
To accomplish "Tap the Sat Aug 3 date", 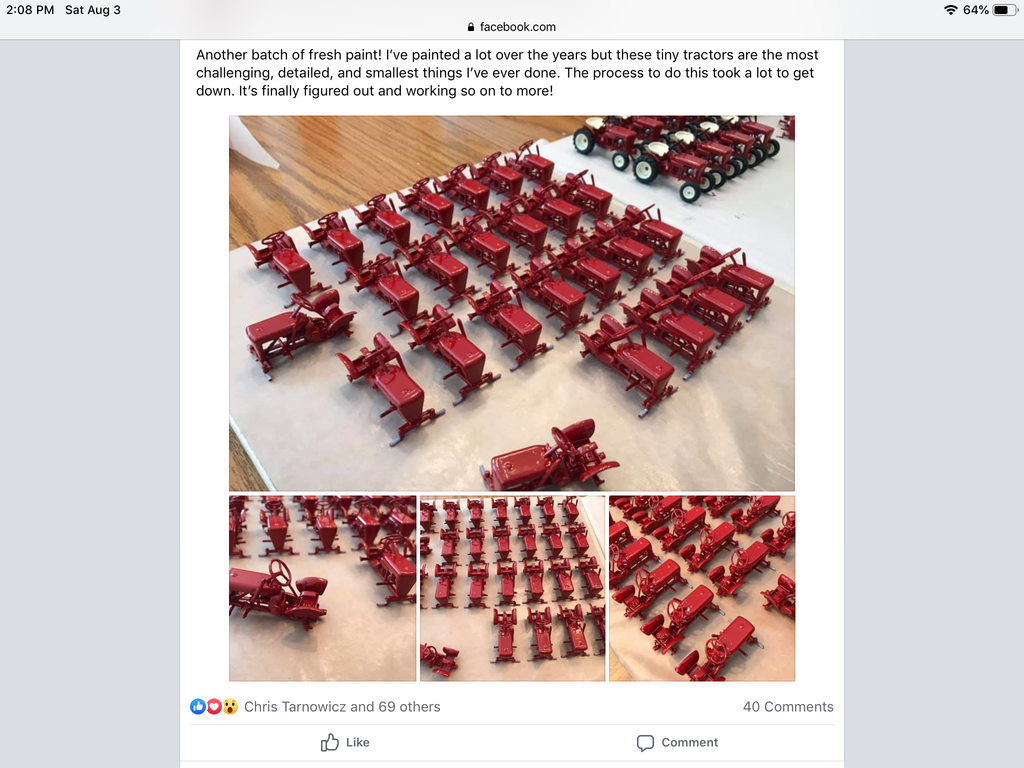I will (93, 10).
